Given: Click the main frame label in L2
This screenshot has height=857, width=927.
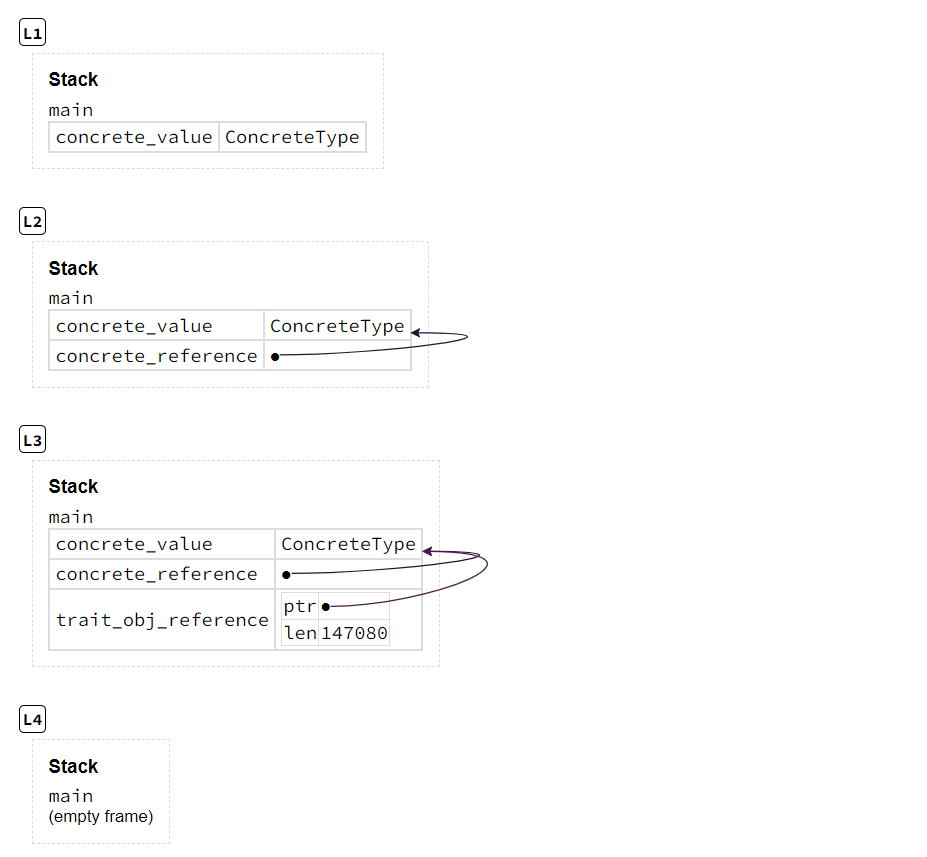Looking at the screenshot, I should [71, 298].
